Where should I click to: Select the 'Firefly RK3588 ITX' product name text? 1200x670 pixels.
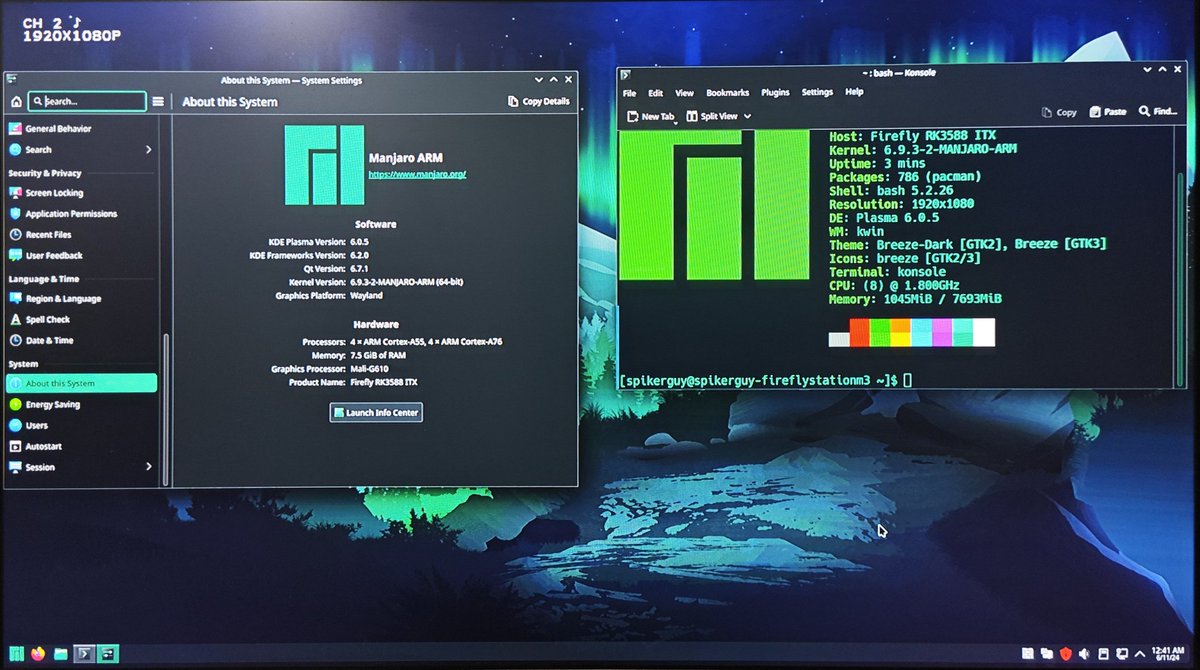coord(384,383)
